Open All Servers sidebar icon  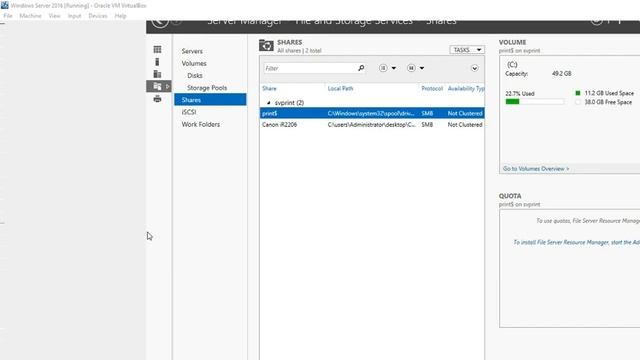coord(157,74)
